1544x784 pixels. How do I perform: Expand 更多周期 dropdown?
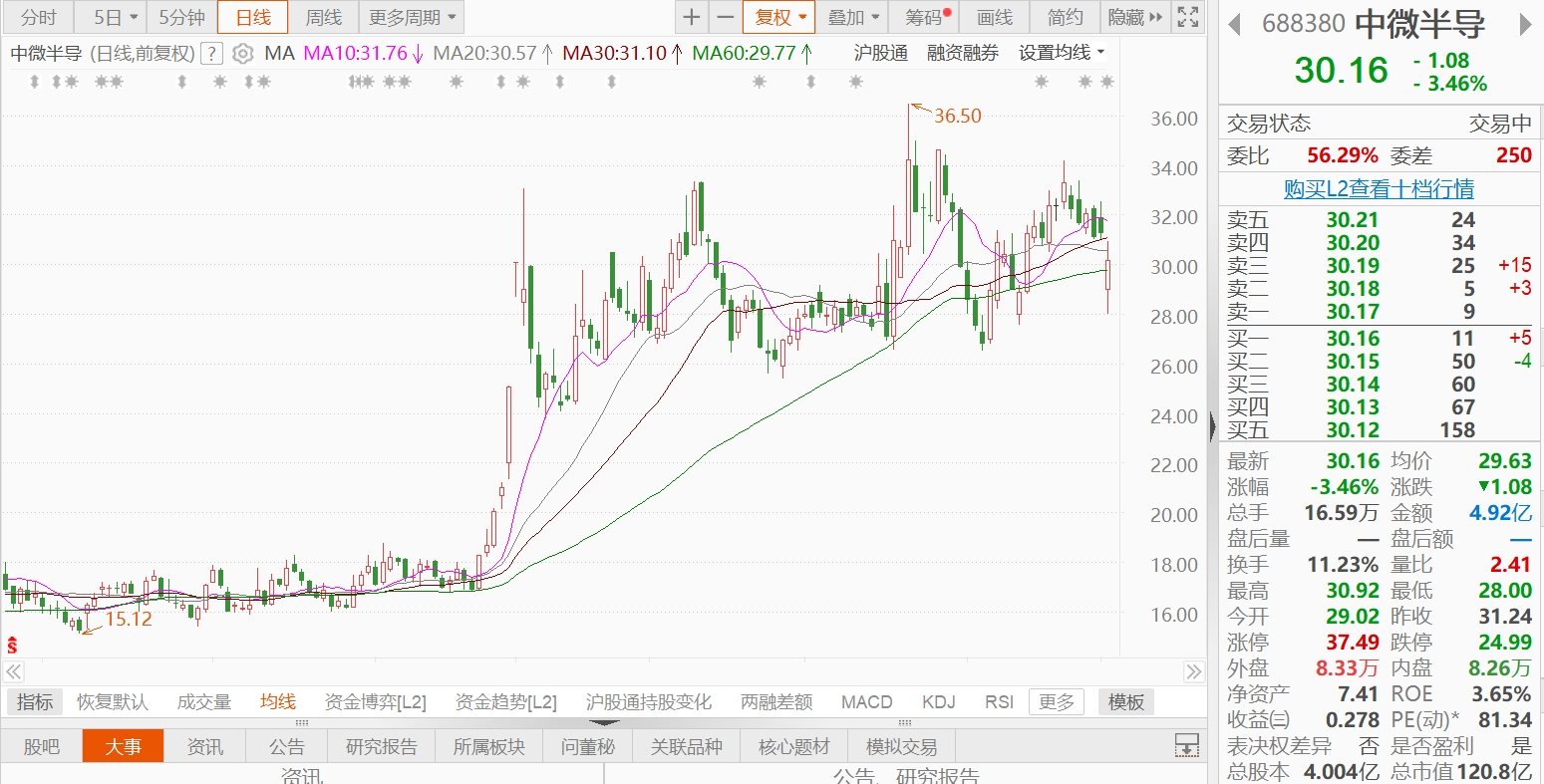(411, 17)
